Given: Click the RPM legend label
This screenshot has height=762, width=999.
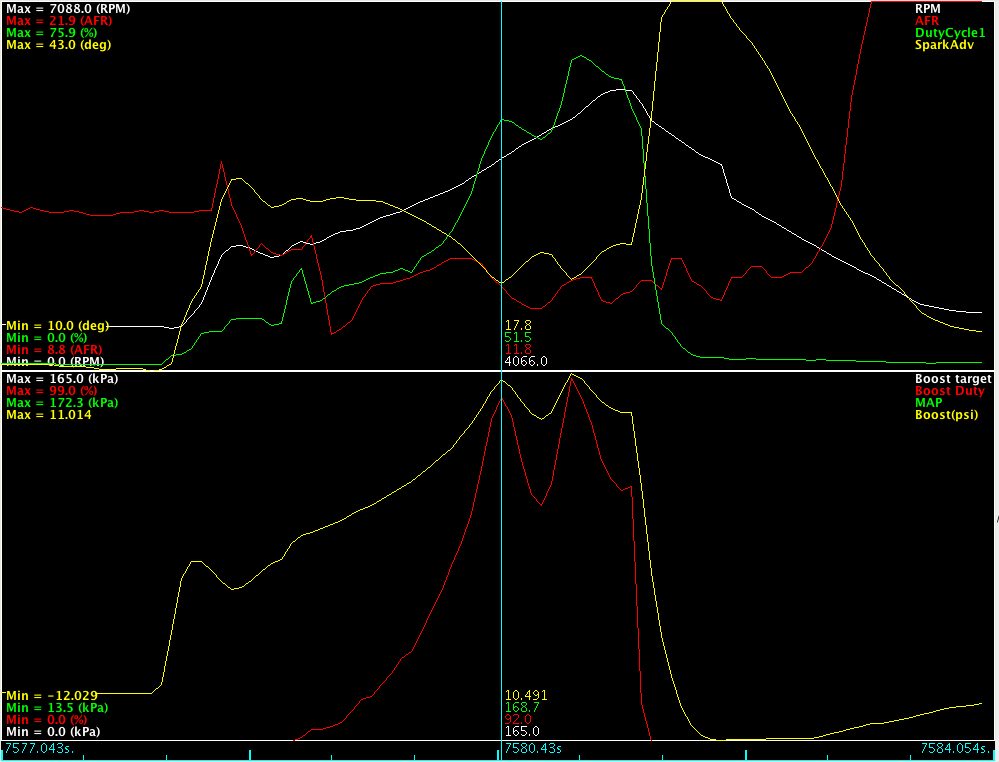Looking at the screenshot, I should 927,9.
